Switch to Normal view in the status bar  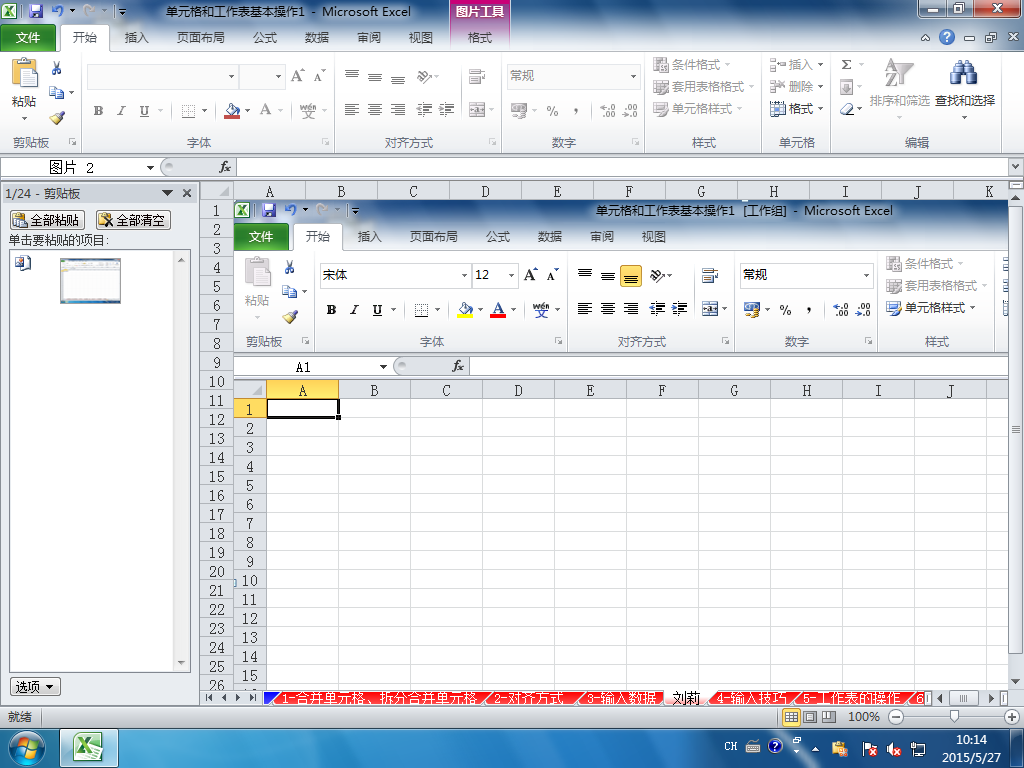pyautogui.click(x=791, y=717)
